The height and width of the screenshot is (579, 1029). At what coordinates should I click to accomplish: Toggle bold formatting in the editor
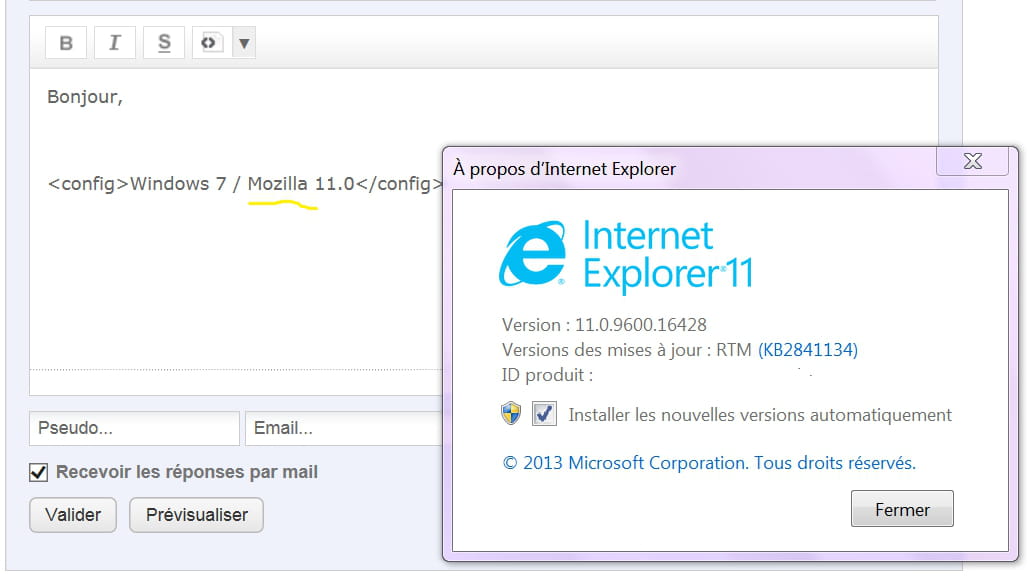pyautogui.click(x=66, y=43)
